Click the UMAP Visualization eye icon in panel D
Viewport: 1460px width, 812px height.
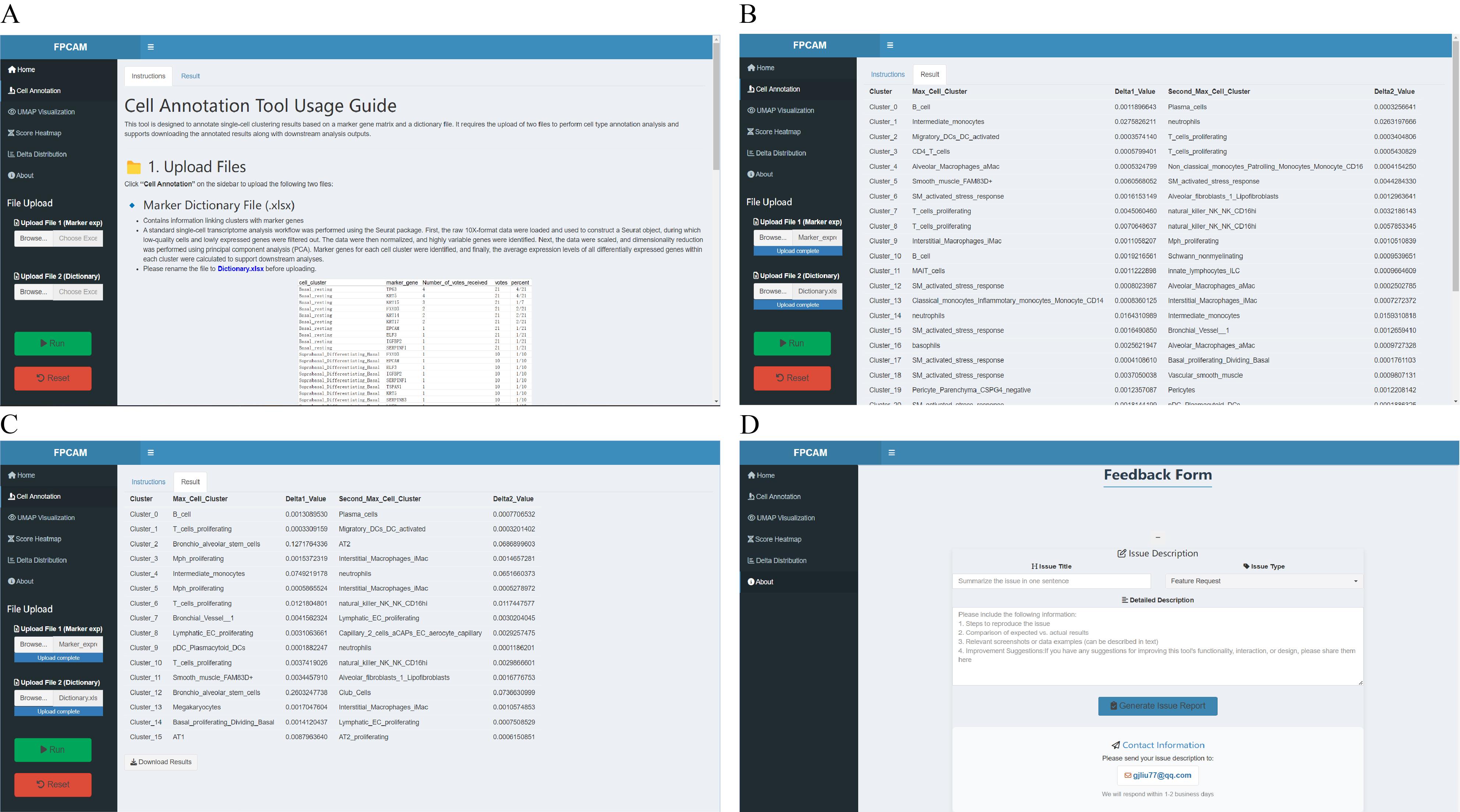(752, 518)
